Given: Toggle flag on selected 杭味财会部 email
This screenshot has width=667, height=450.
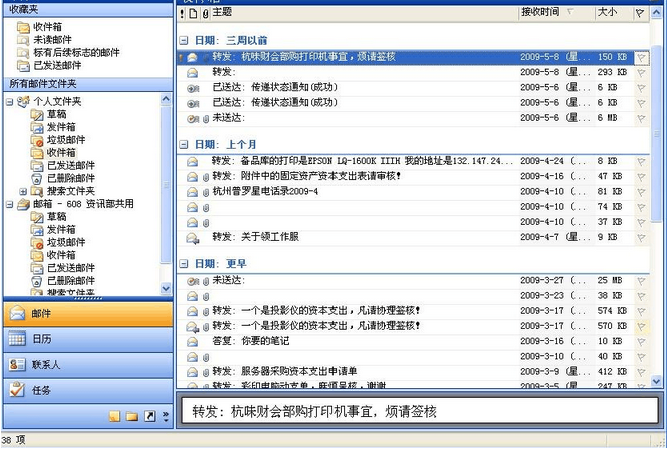Looking at the screenshot, I should (641, 58).
